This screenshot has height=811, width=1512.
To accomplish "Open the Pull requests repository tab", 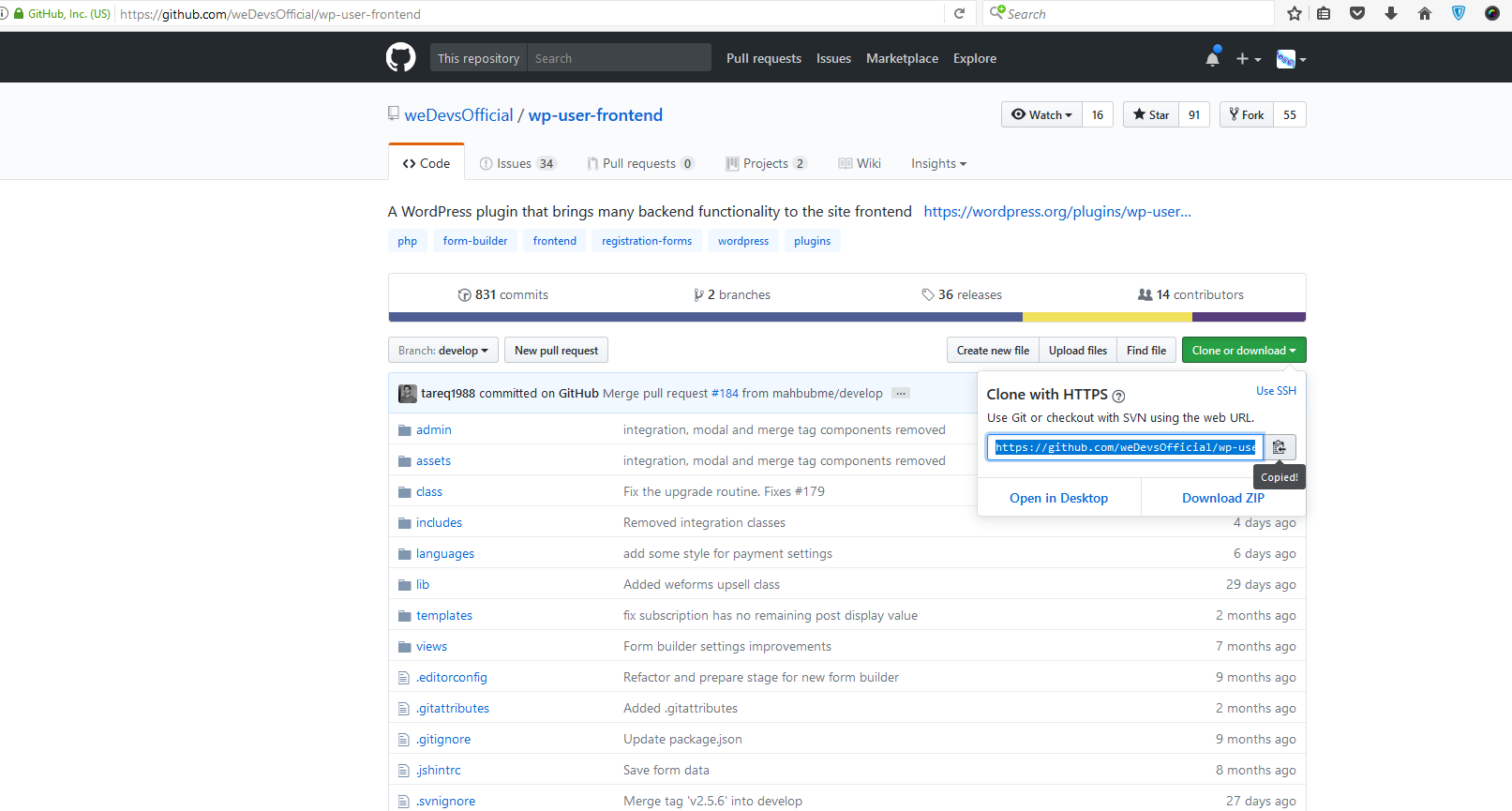I will 640,163.
